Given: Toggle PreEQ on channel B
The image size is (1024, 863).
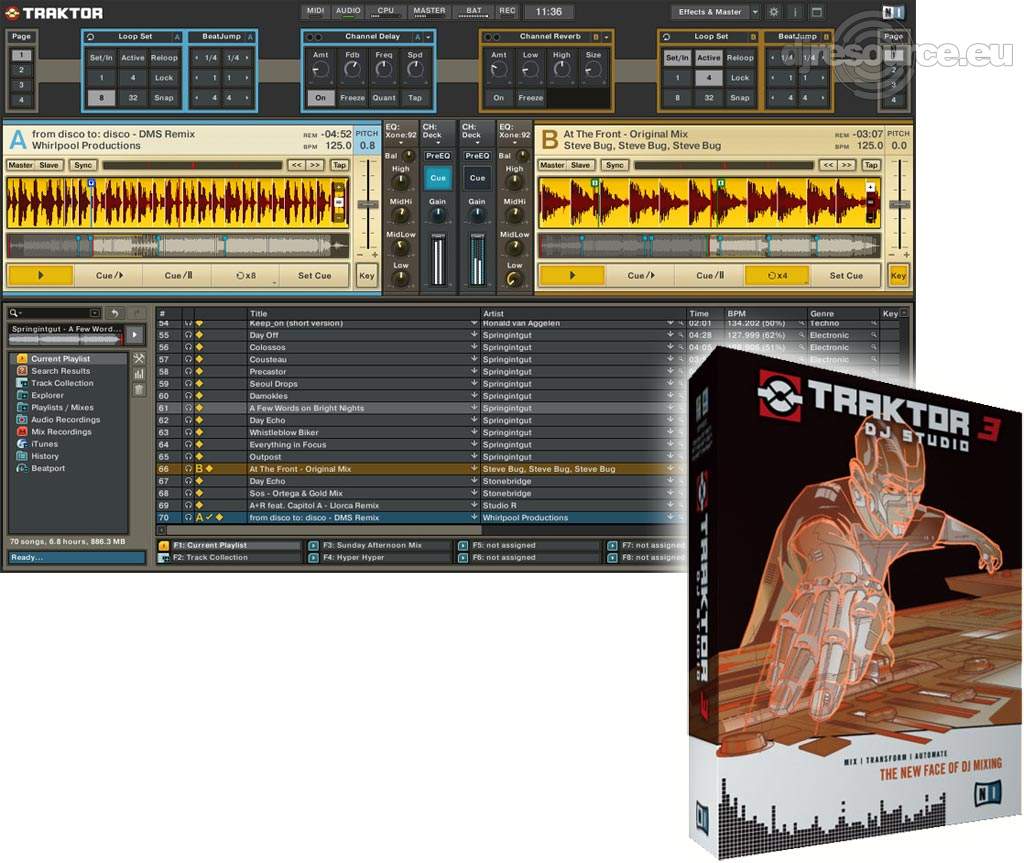Looking at the screenshot, I should tap(477, 155).
